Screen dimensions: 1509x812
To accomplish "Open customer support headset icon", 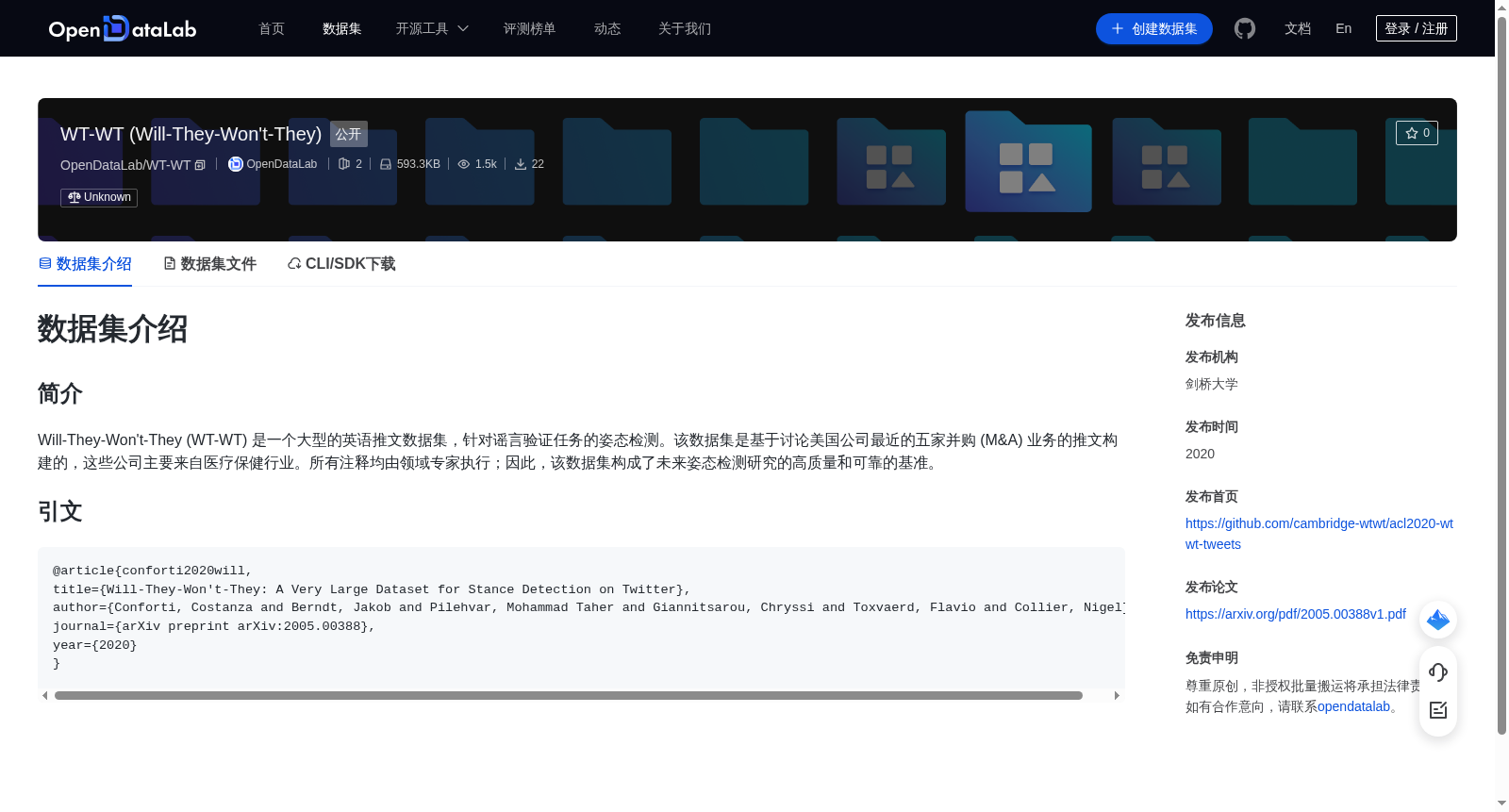I will pyautogui.click(x=1438, y=671).
